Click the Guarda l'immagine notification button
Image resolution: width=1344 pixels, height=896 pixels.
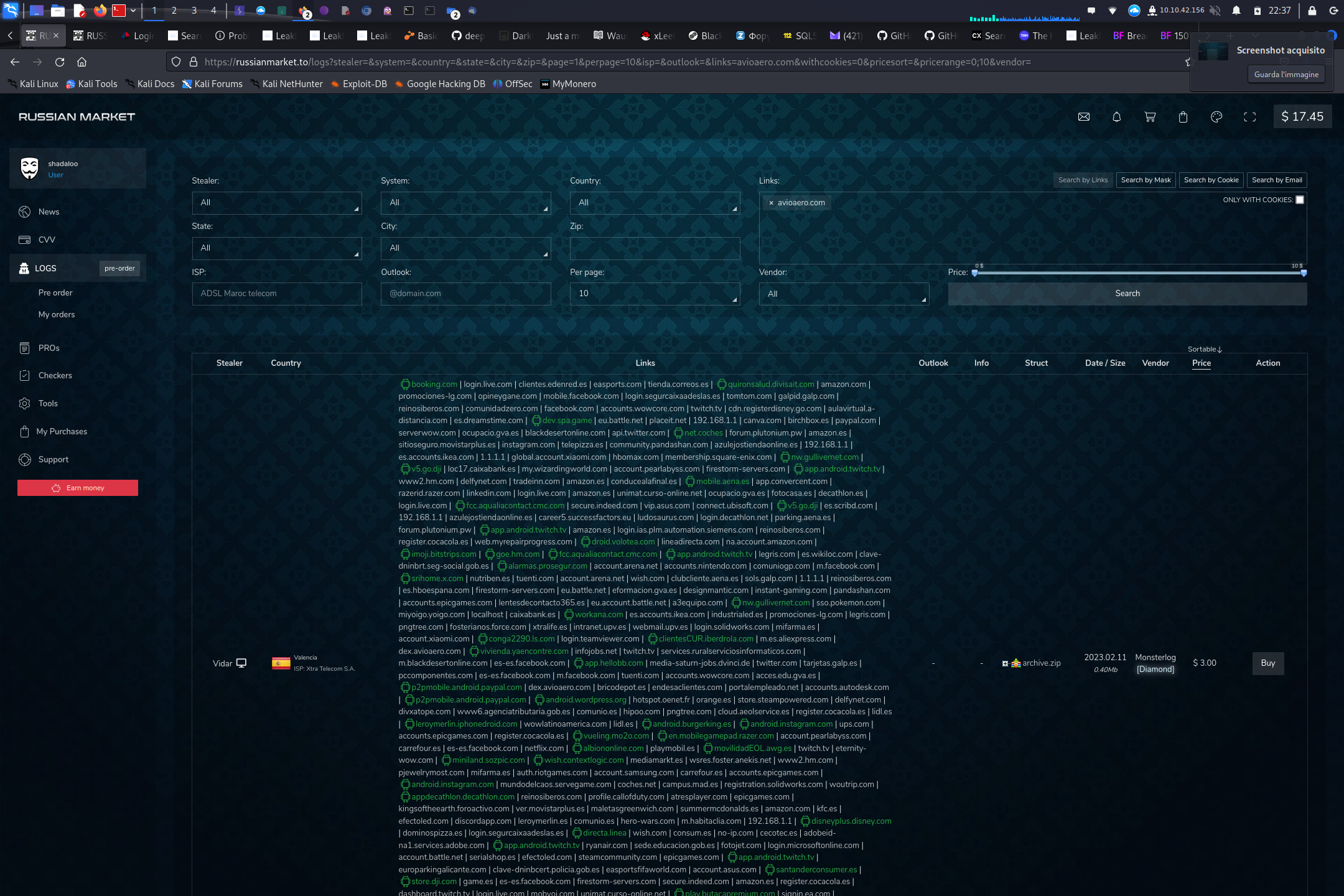(x=1286, y=75)
